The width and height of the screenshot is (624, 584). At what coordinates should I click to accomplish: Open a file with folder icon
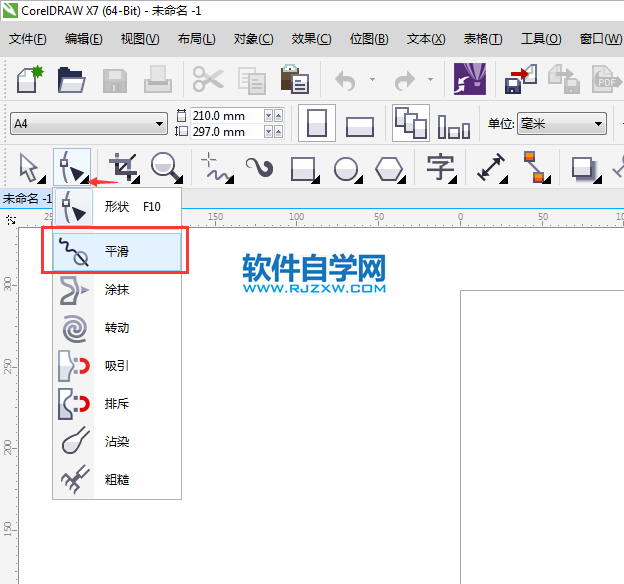tap(71, 80)
